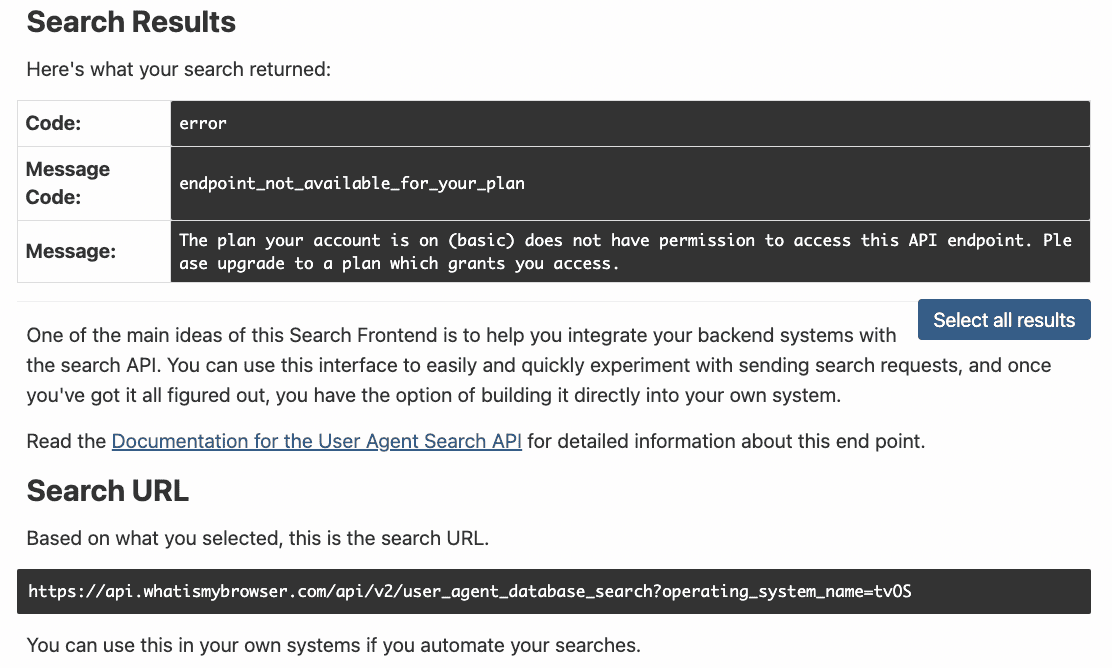Click the Search URL heading
This screenshot has width=1112, height=668.
pyautogui.click(x=108, y=491)
